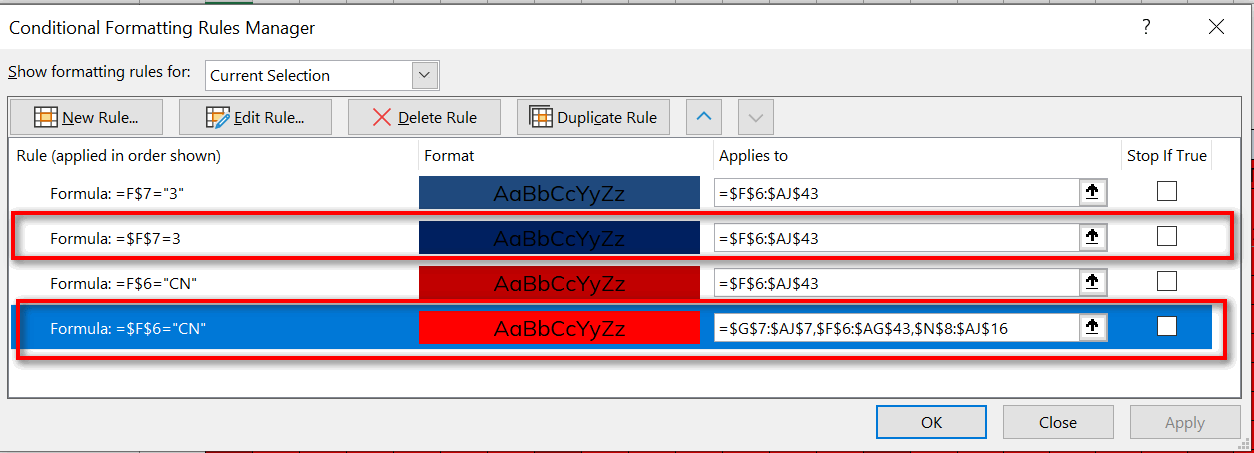The width and height of the screenshot is (1254, 453).
Task: Move rule down with arrow button
Action: coord(756,117)
